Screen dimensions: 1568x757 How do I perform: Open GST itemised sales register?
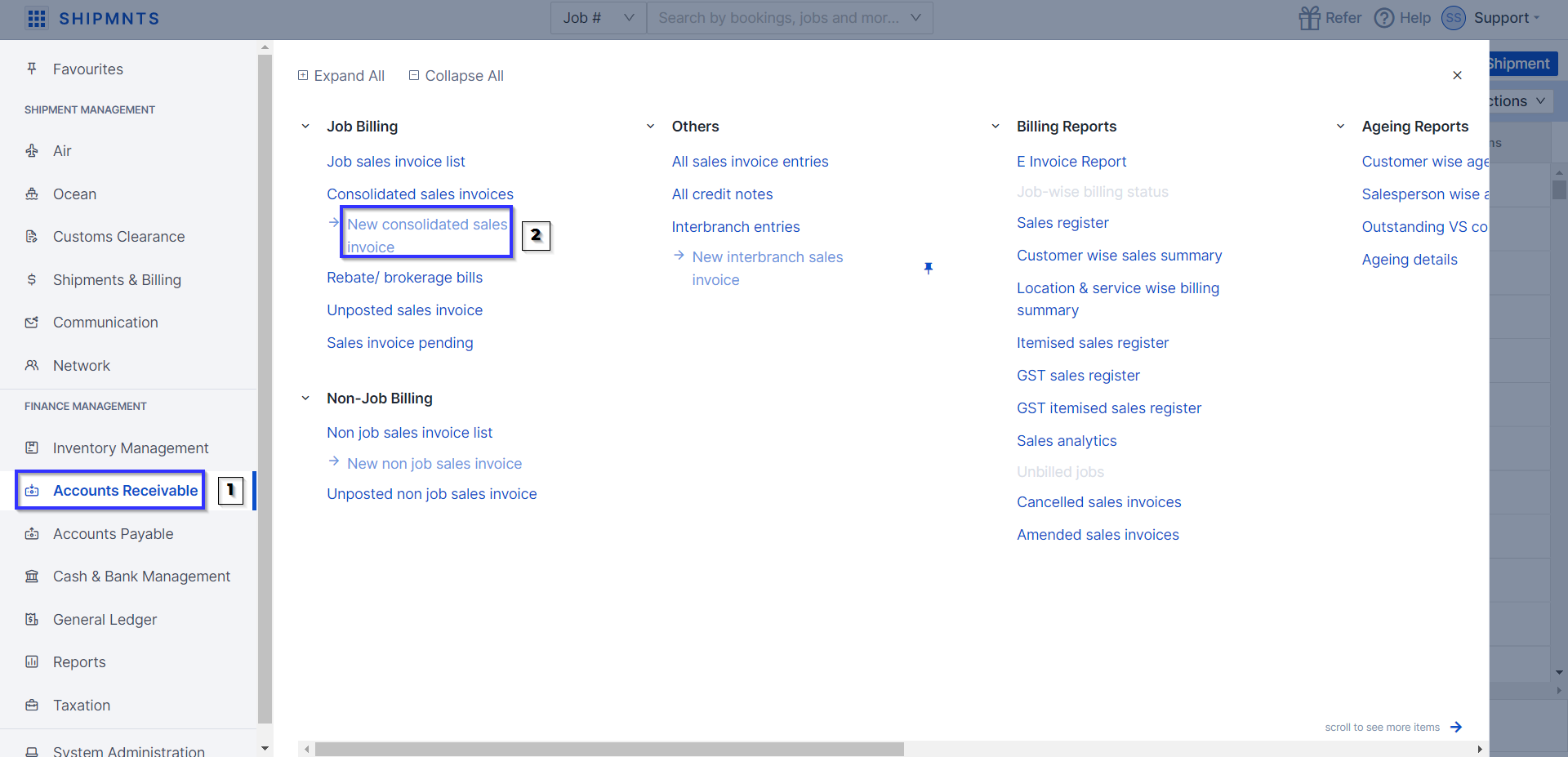coord(1109,407)
